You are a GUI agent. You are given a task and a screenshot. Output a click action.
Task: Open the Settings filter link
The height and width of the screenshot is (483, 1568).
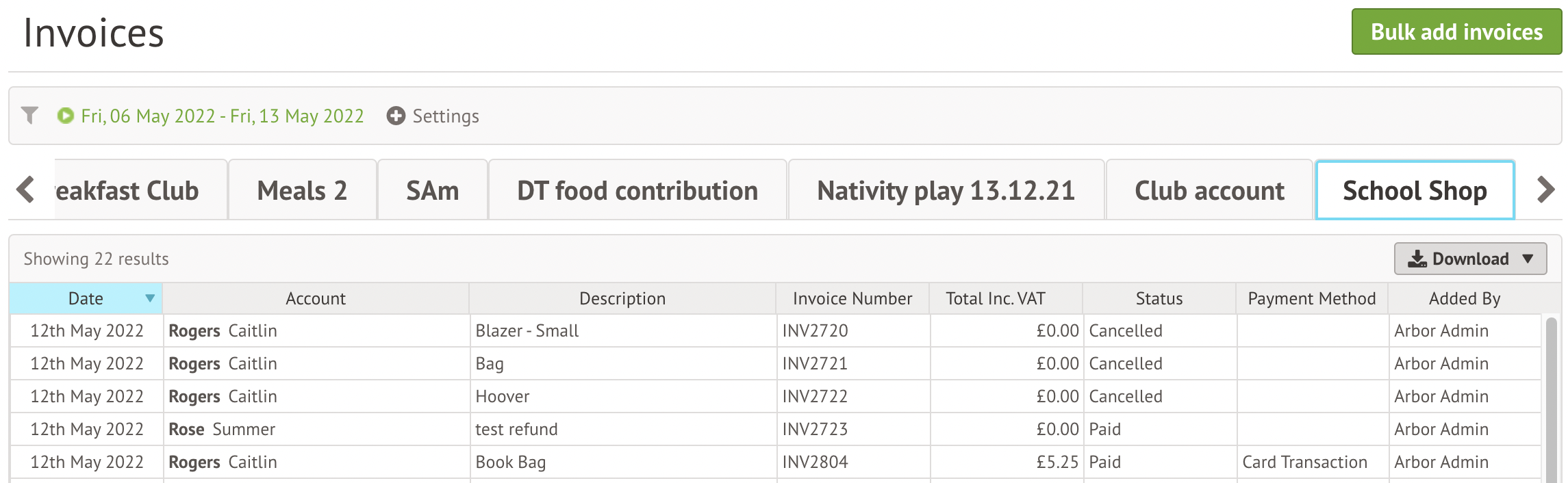(x=446, y=116)
